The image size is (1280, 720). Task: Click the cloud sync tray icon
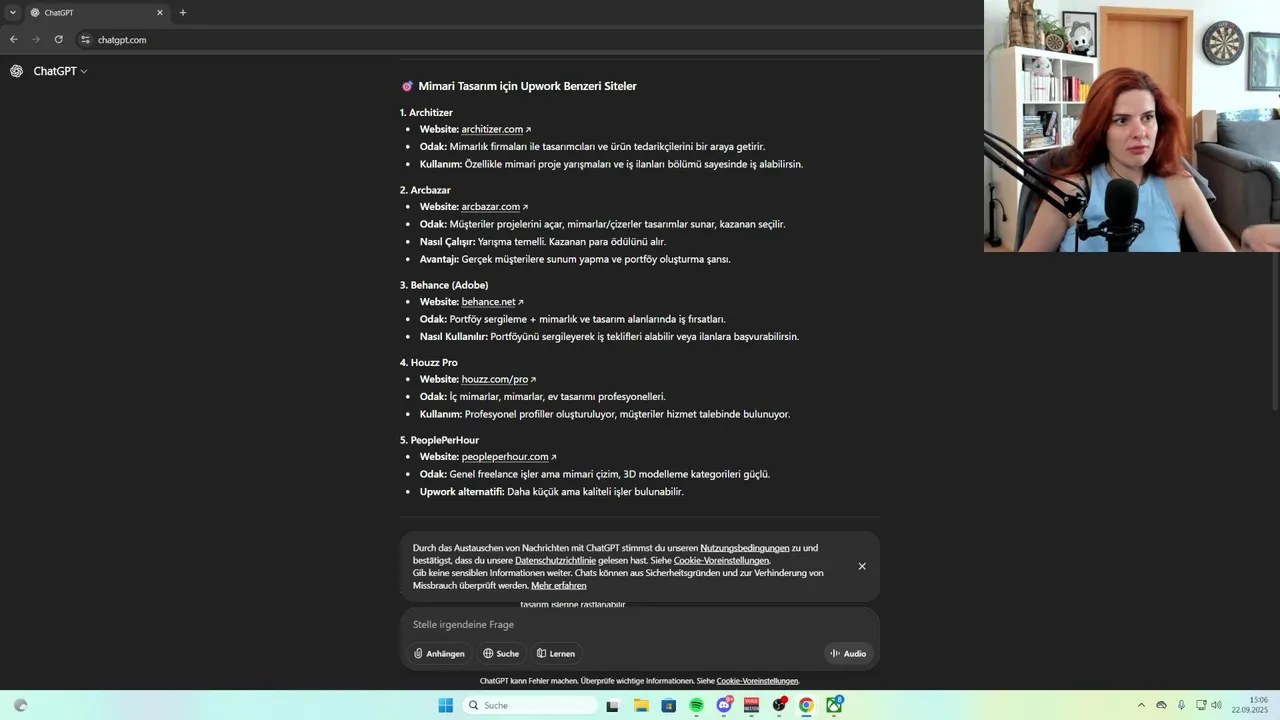1161,705
